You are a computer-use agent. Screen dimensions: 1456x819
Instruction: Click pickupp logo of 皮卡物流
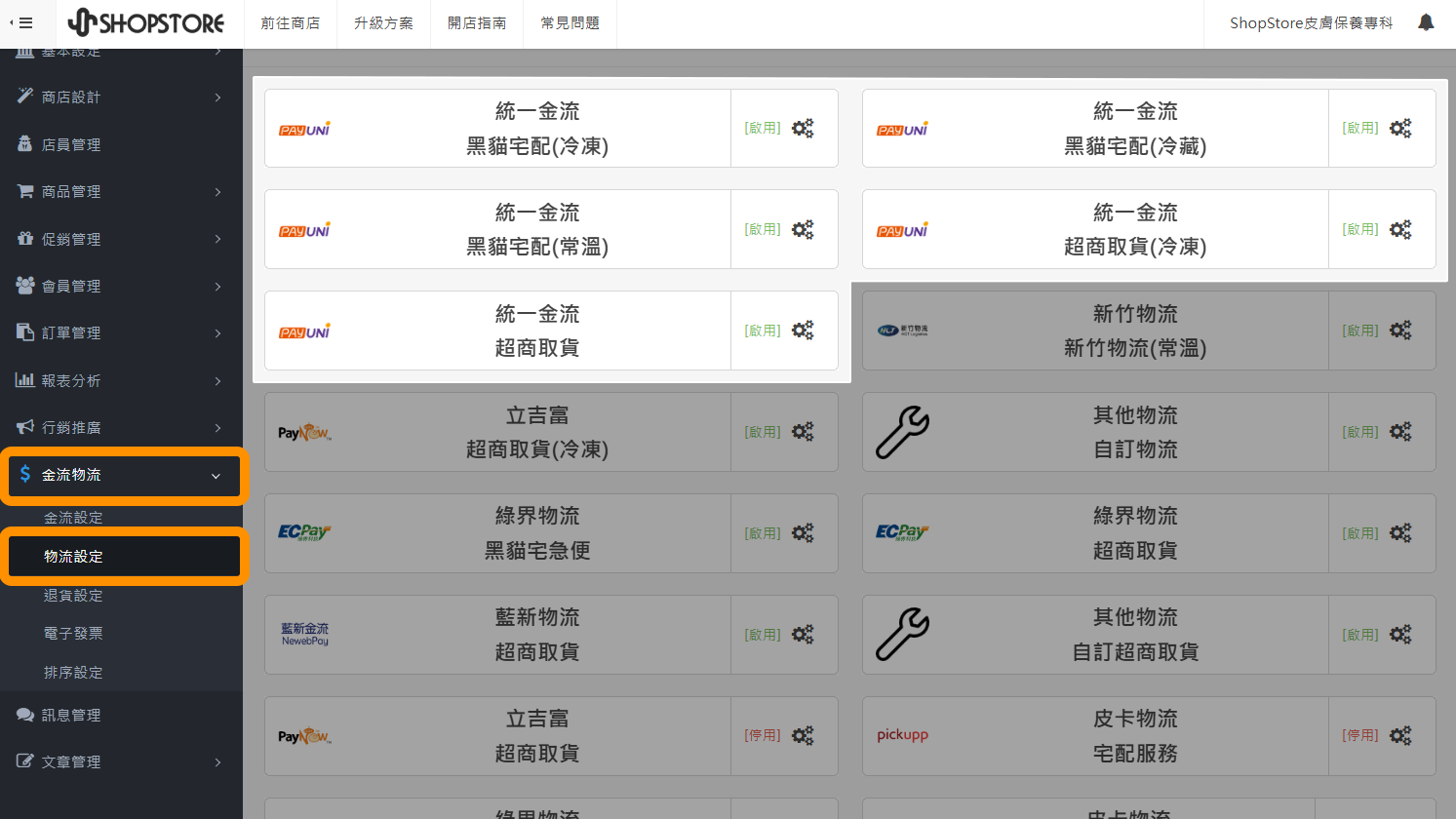[902, 735]
